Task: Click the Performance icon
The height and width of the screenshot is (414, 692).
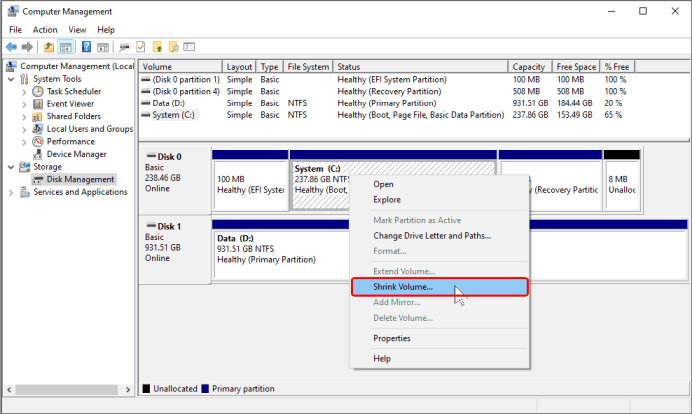Action: (x=38, y=142)
